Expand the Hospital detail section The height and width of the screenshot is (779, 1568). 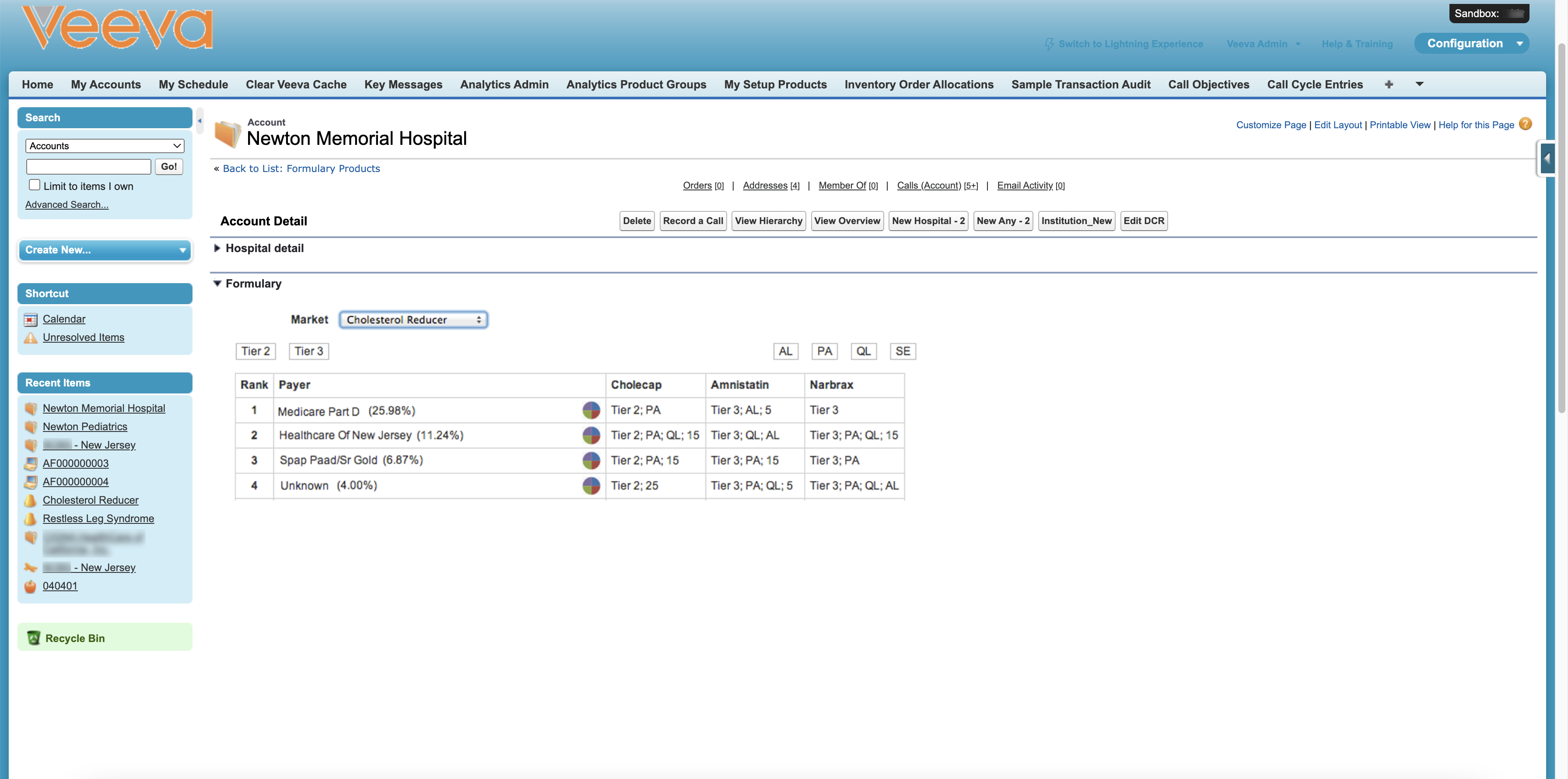pyautogui.click(x=217, y=248)
